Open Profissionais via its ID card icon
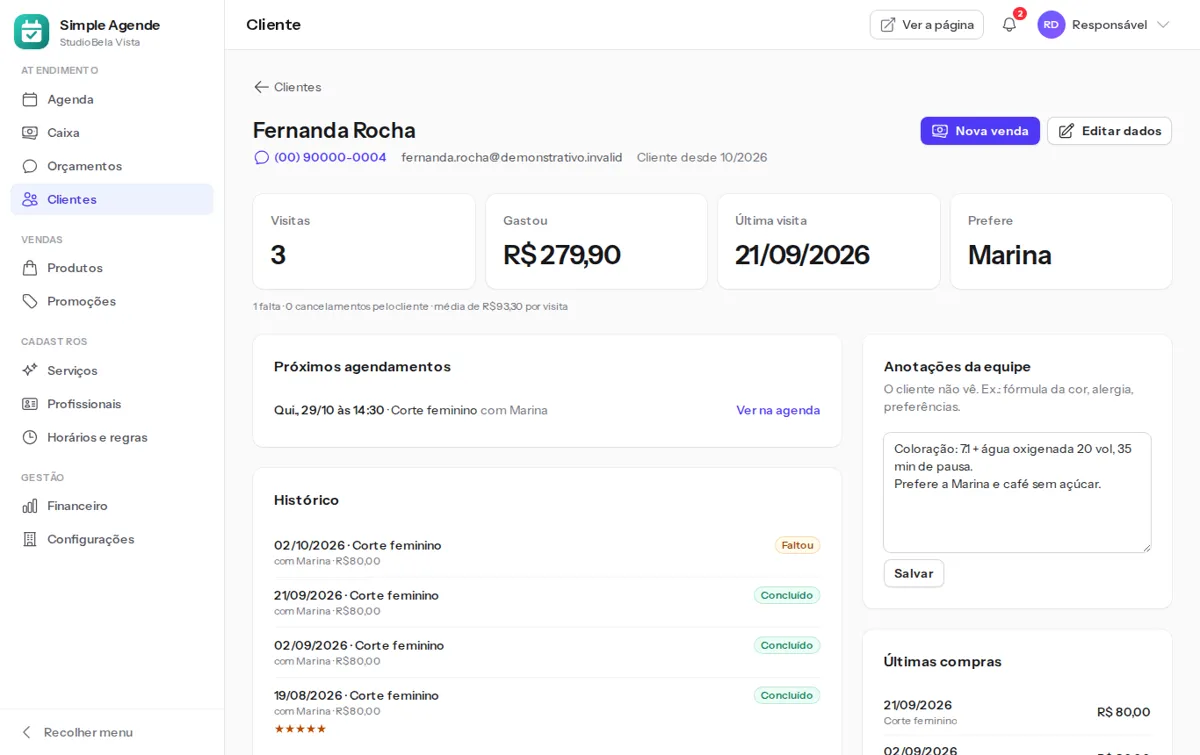This screenshot has height=755, width=1200. (x=30, y=404)
